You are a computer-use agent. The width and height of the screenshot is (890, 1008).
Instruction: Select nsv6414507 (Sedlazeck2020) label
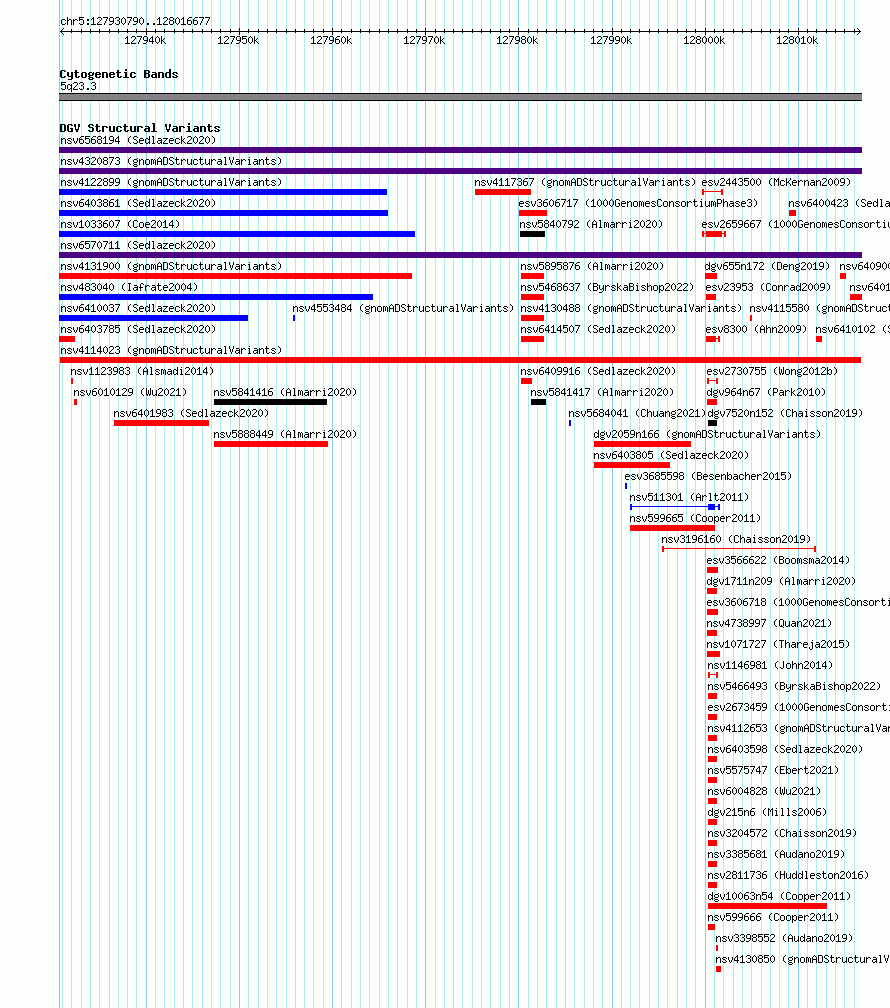(598, 329)
